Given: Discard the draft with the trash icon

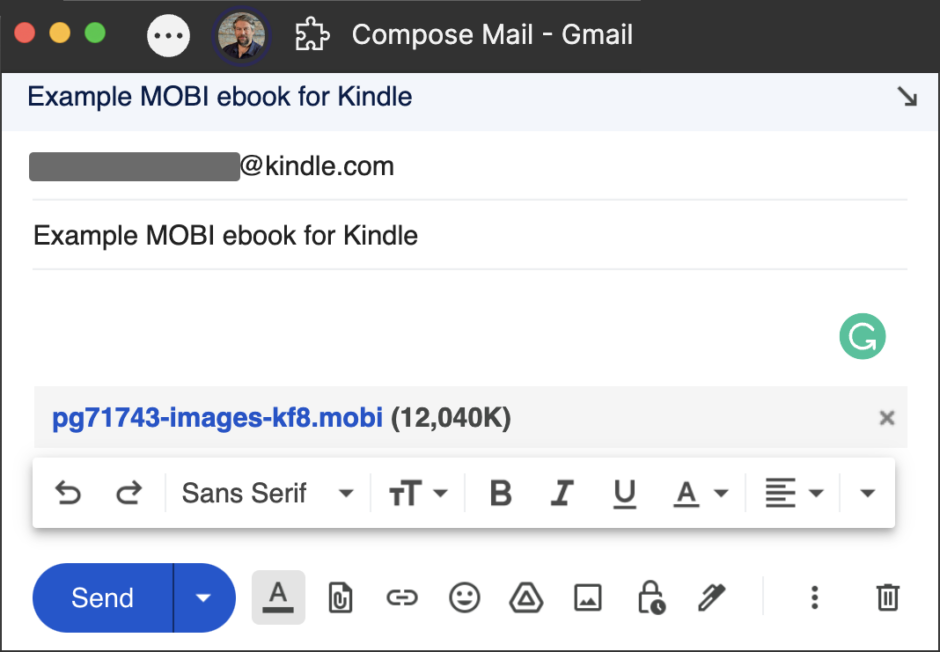Looking at the screenshot, I should point(888,597).
